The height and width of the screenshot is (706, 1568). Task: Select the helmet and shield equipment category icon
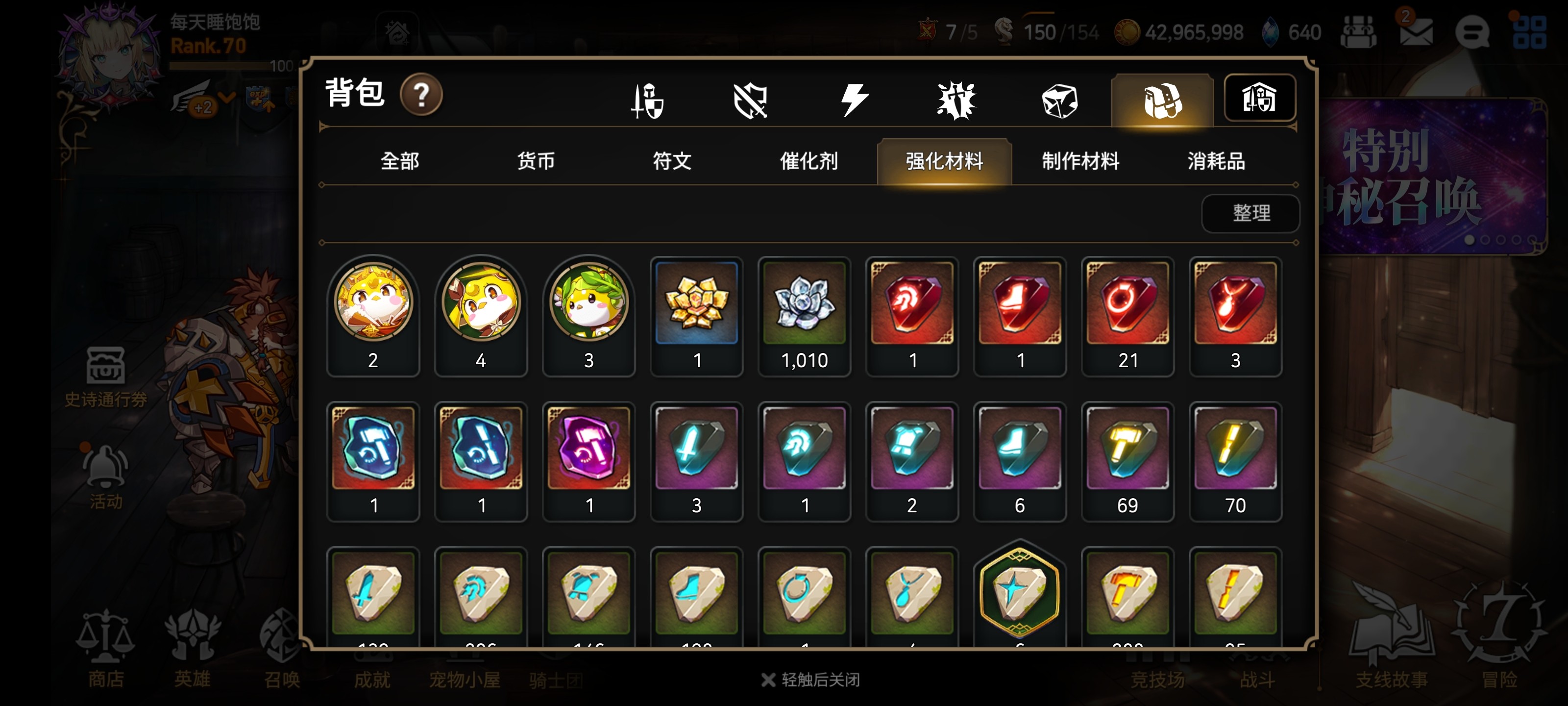647,101
